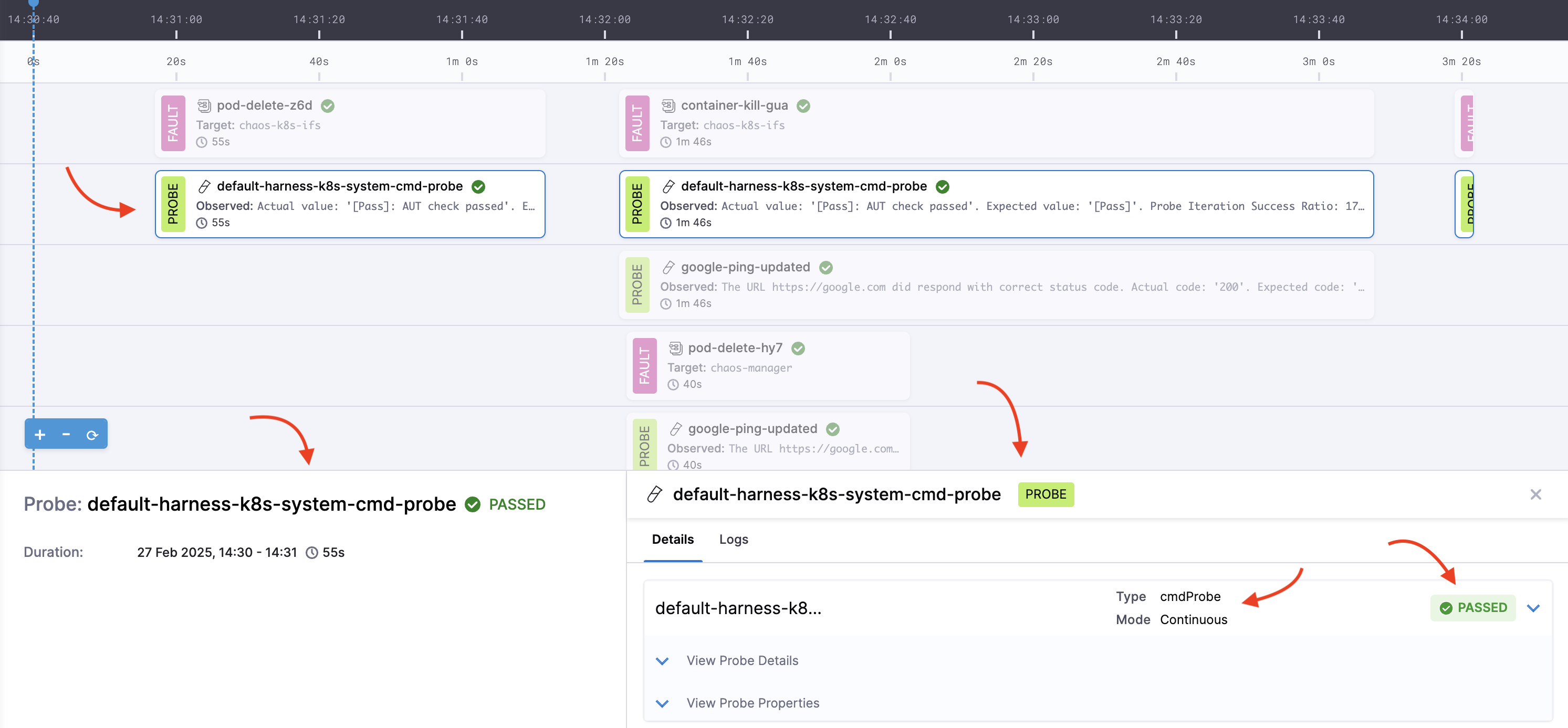Click green check on container-kill-gua
The width and height of the screenshot is (1568, 728).
click(x=803, y=106)
